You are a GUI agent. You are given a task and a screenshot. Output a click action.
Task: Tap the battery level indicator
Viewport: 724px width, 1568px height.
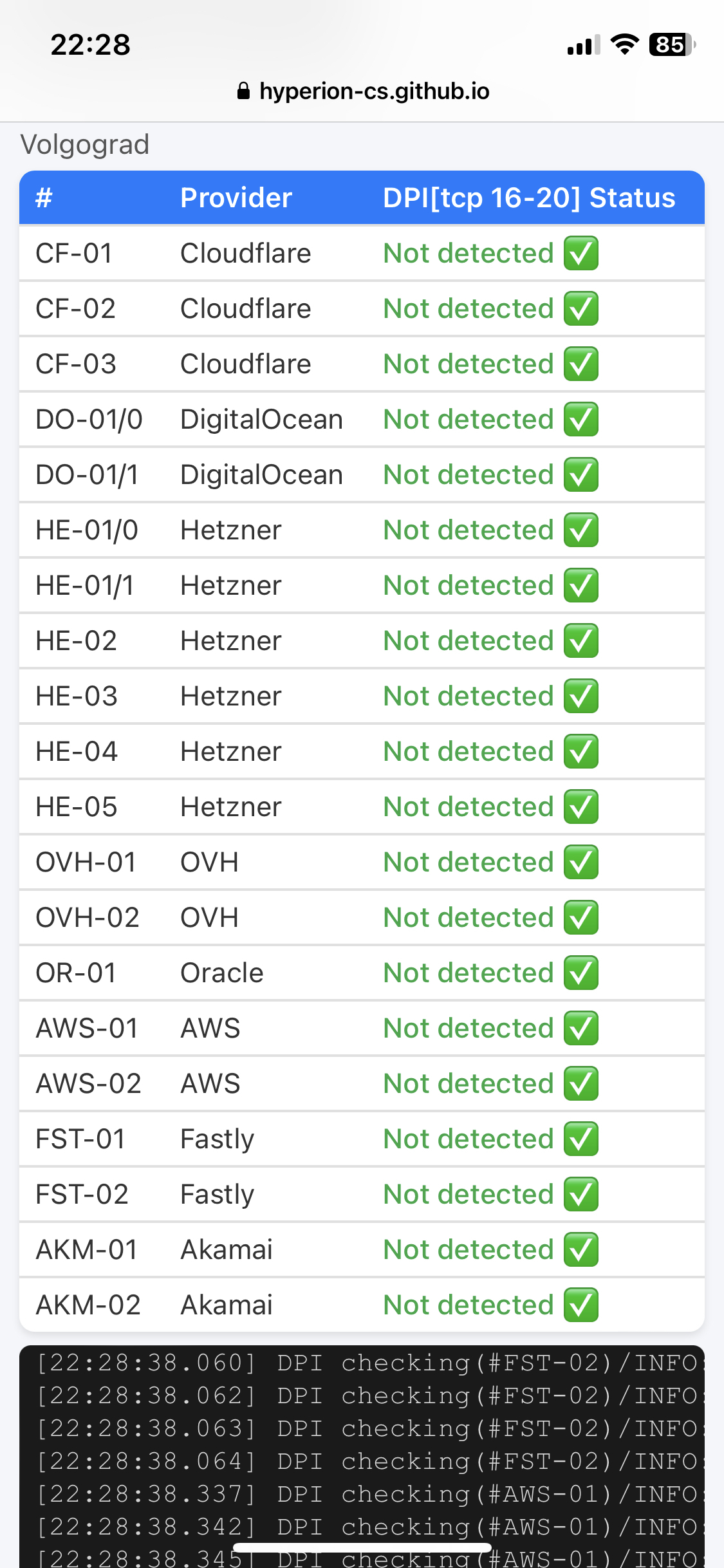[671, 44]
